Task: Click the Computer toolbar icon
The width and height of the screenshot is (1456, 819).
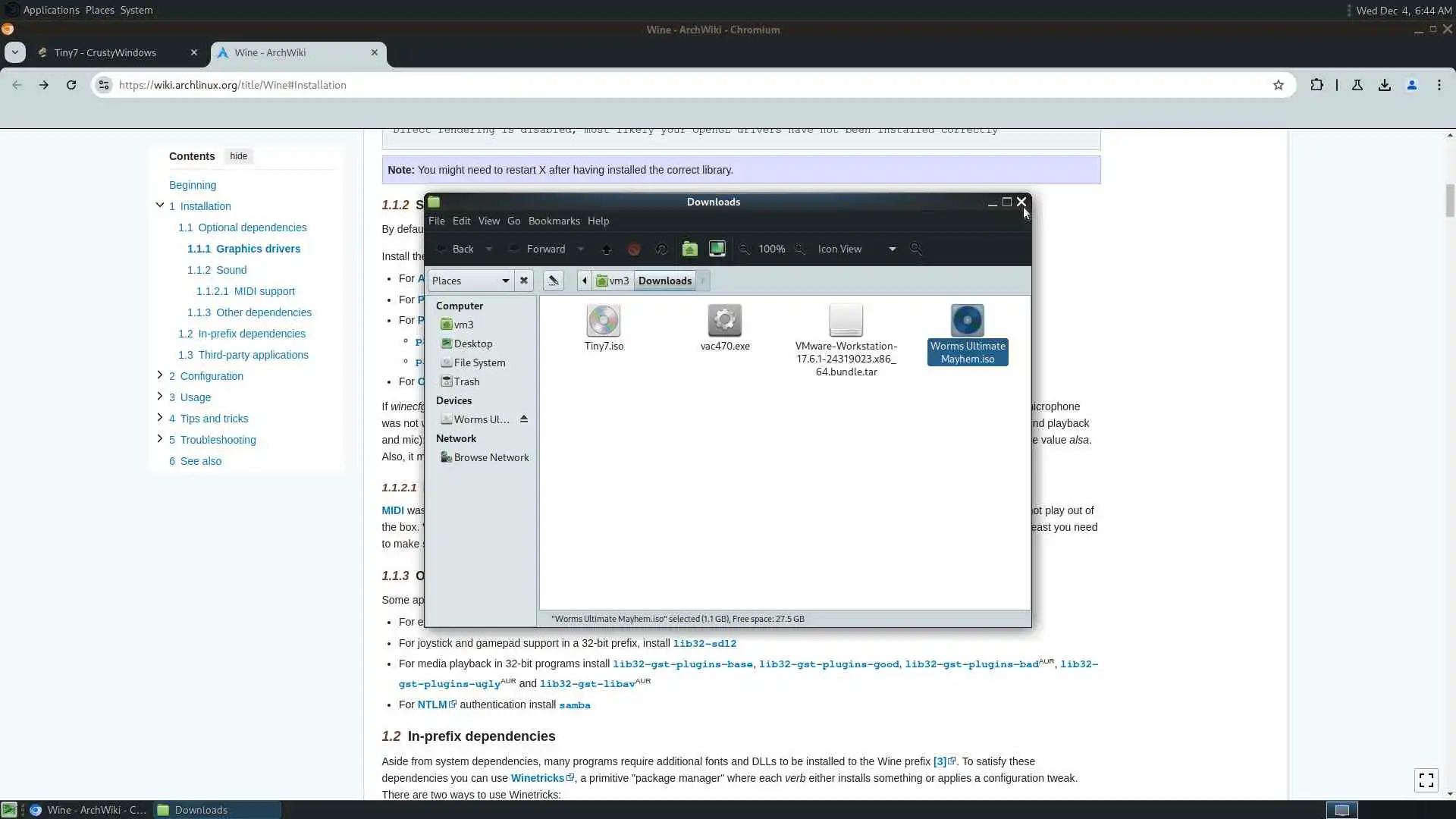Action: (x=717, y=249)
